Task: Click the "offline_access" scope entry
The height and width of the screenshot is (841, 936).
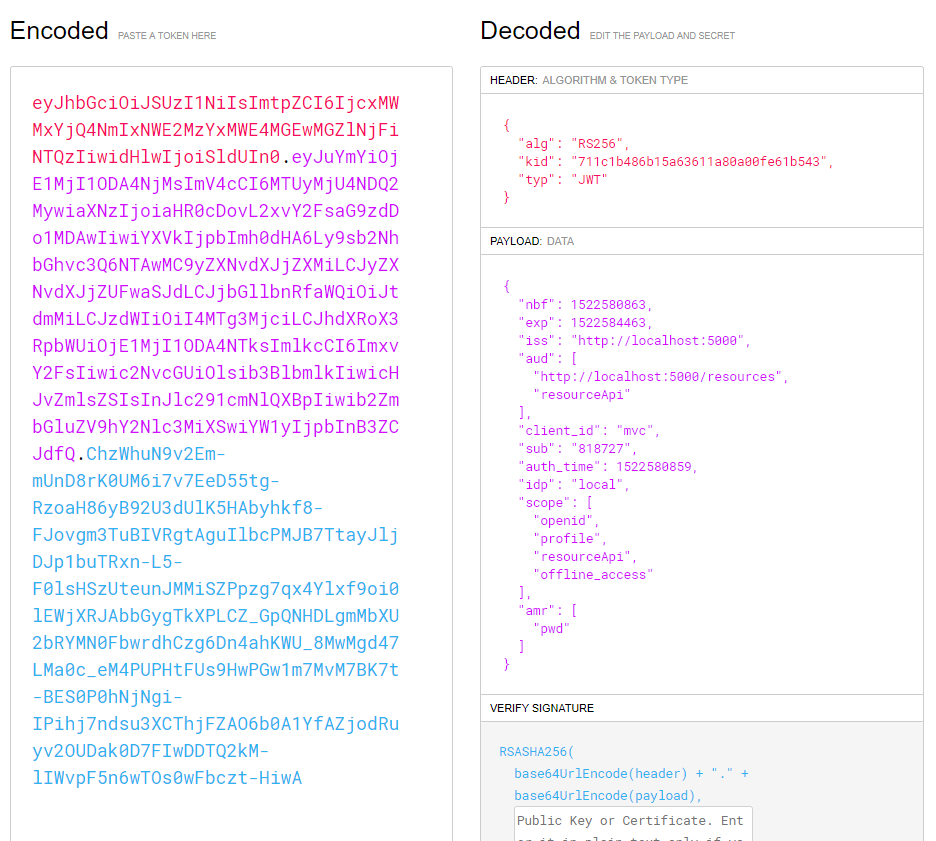Action: [x=595, y=574]
